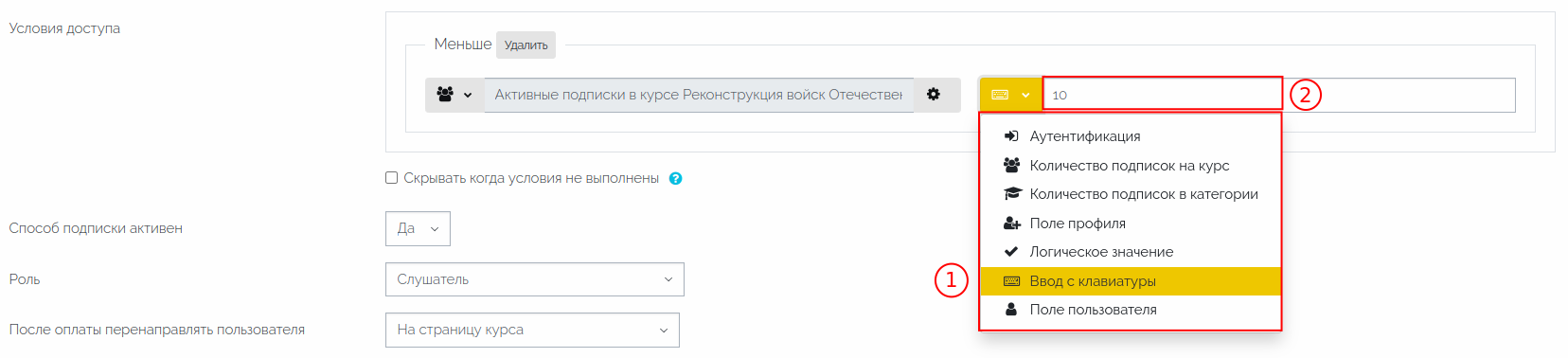Open the yellow keyboard input type selector
The width and height of the screenshot is (1568, 358).
pyautogui.click(x=1011, y=95)
